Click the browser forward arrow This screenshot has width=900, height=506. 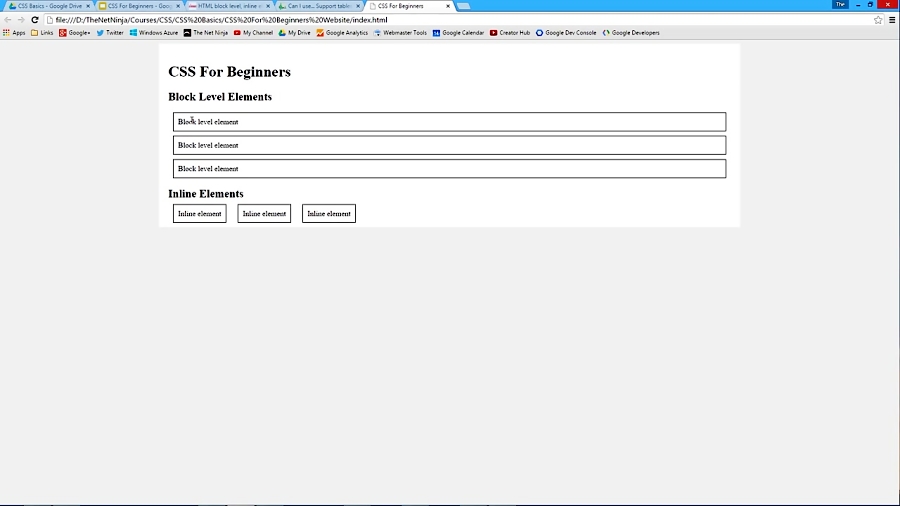point(21,20)
